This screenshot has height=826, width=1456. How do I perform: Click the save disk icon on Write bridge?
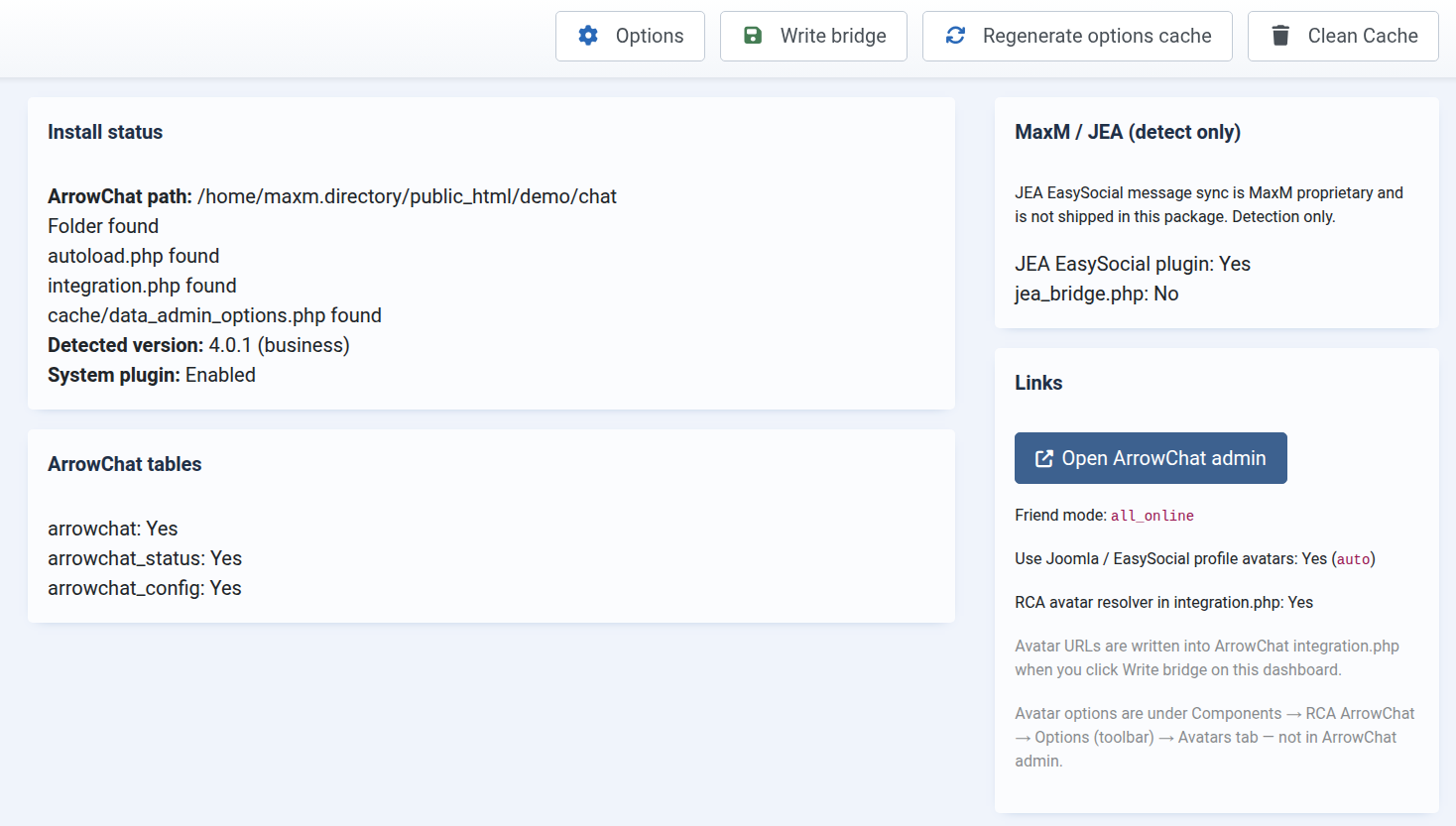tap(753, 36)
